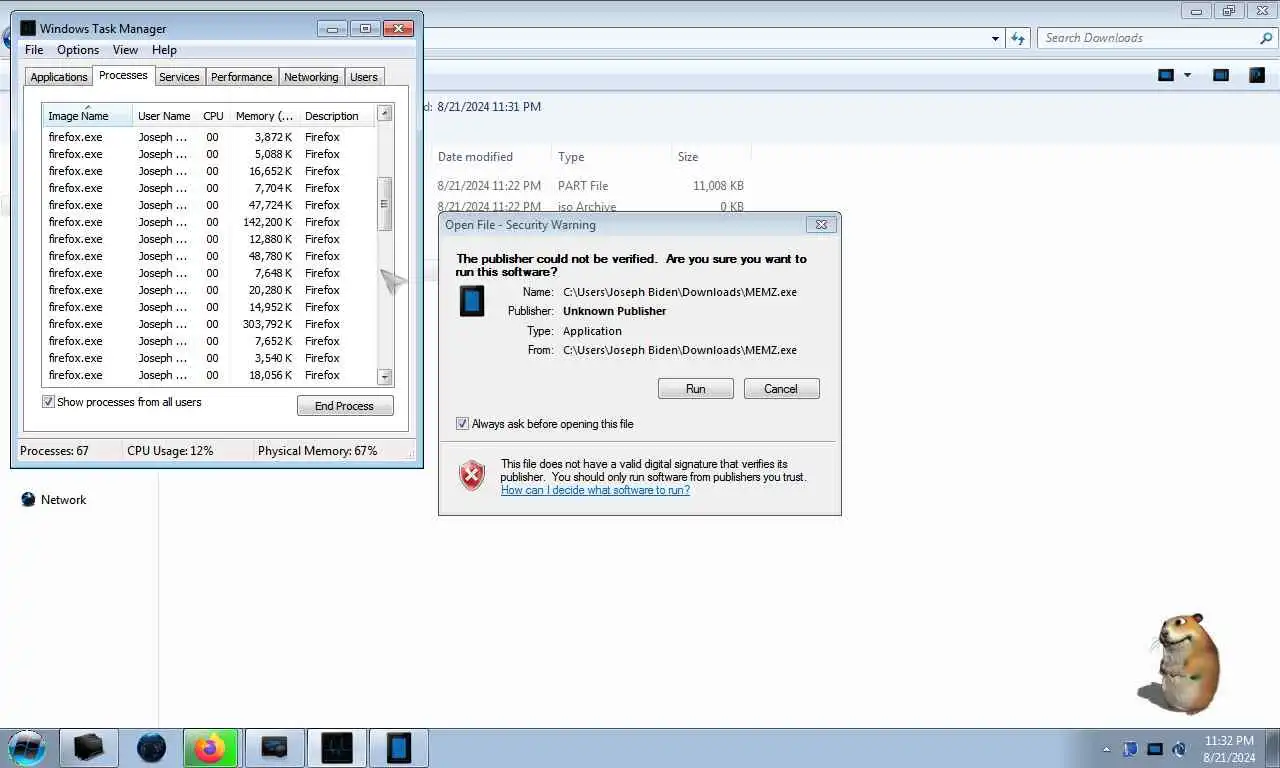Click the Action Center flag tray icon
The image size is (1280, 768).
coord(1130,749)
